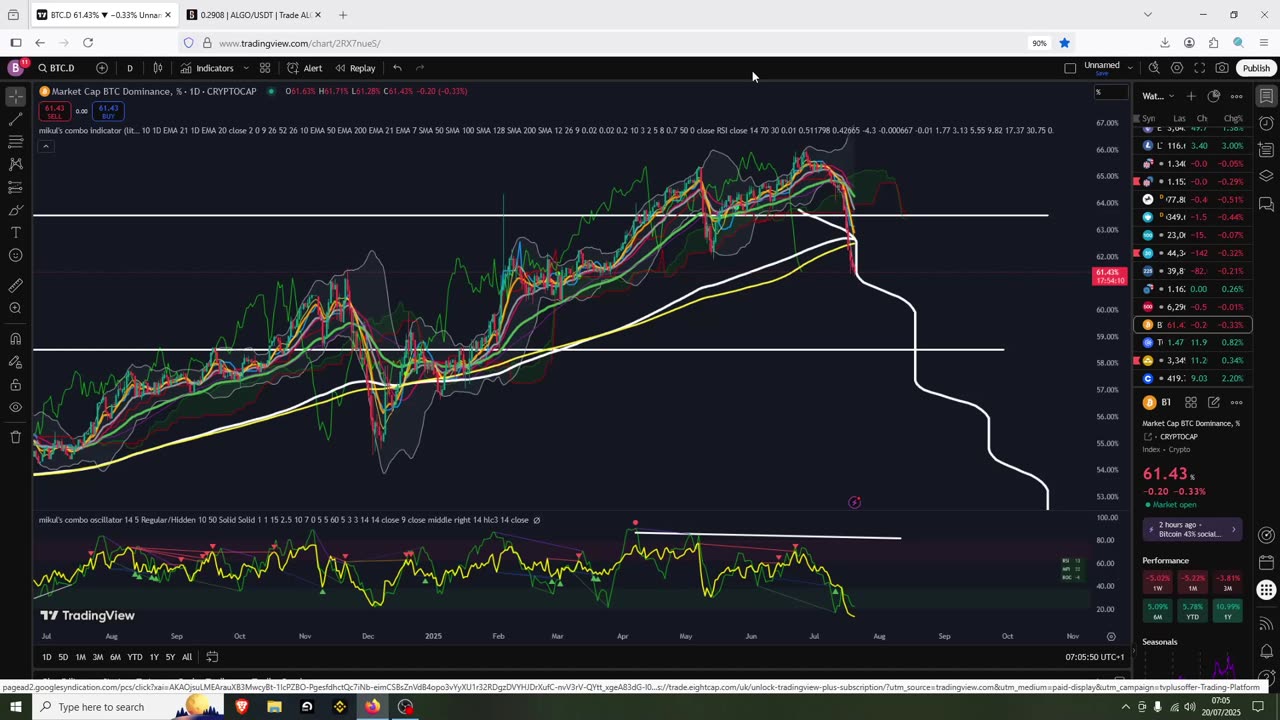Toggle lock all drawing tools
The height and width of the screenshot is (720, 1280).
[15, 384]
